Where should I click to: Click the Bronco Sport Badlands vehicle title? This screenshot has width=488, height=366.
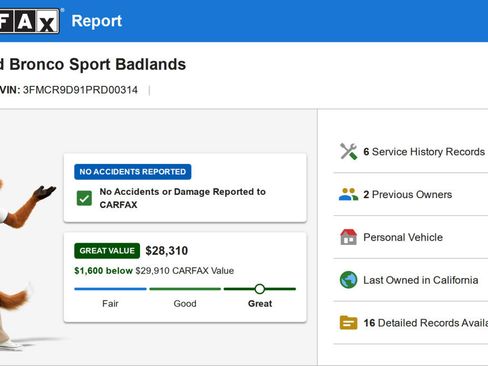point(93,64)
